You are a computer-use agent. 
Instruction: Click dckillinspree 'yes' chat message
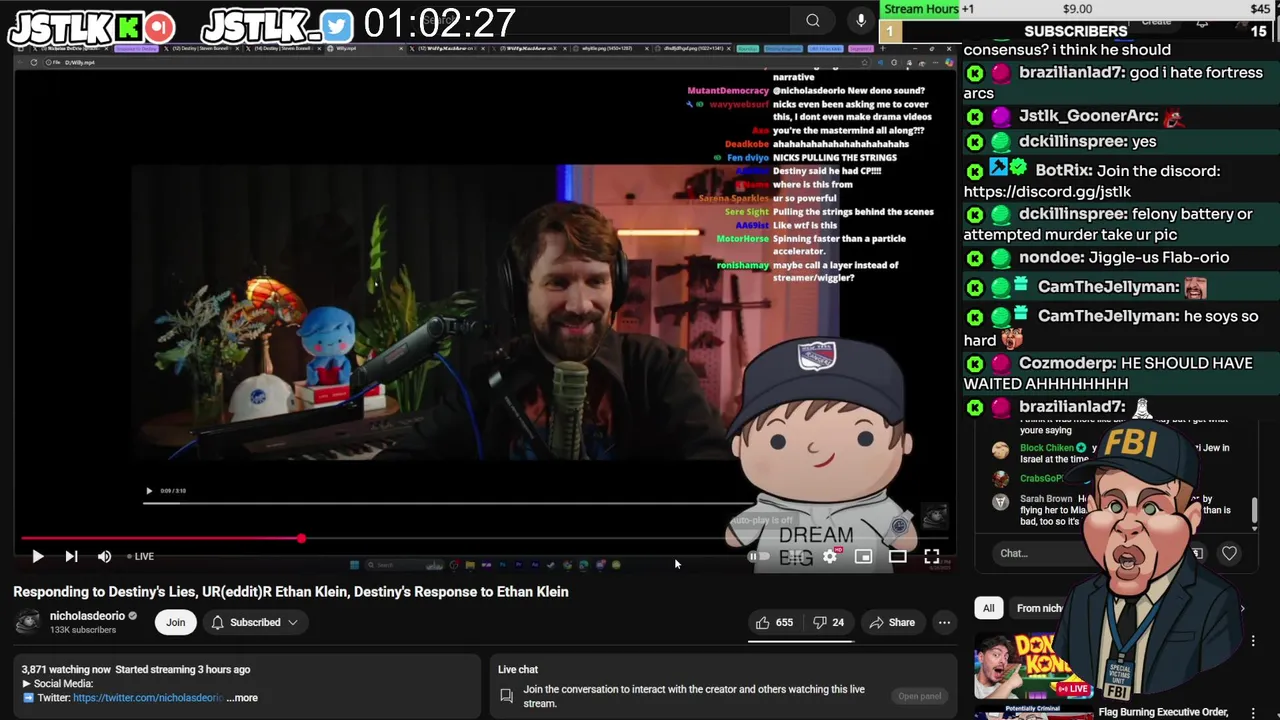[1121, 142]
